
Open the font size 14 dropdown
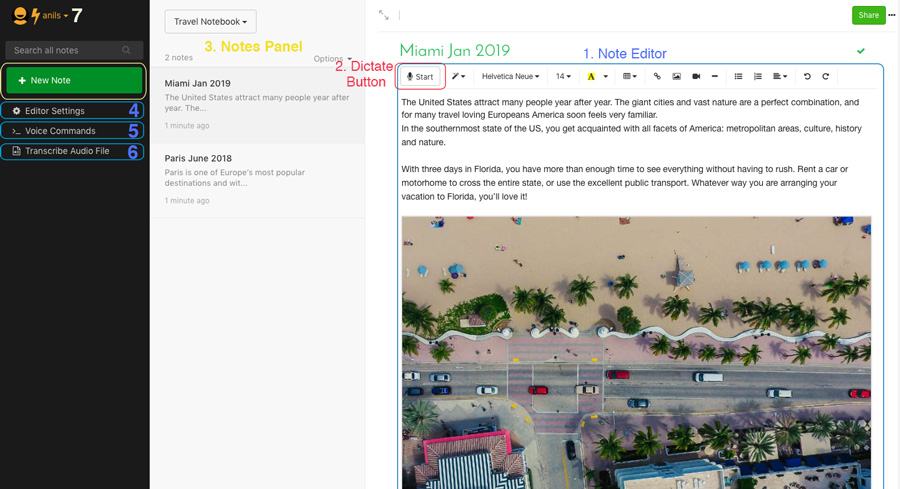[x=562, y=76]
